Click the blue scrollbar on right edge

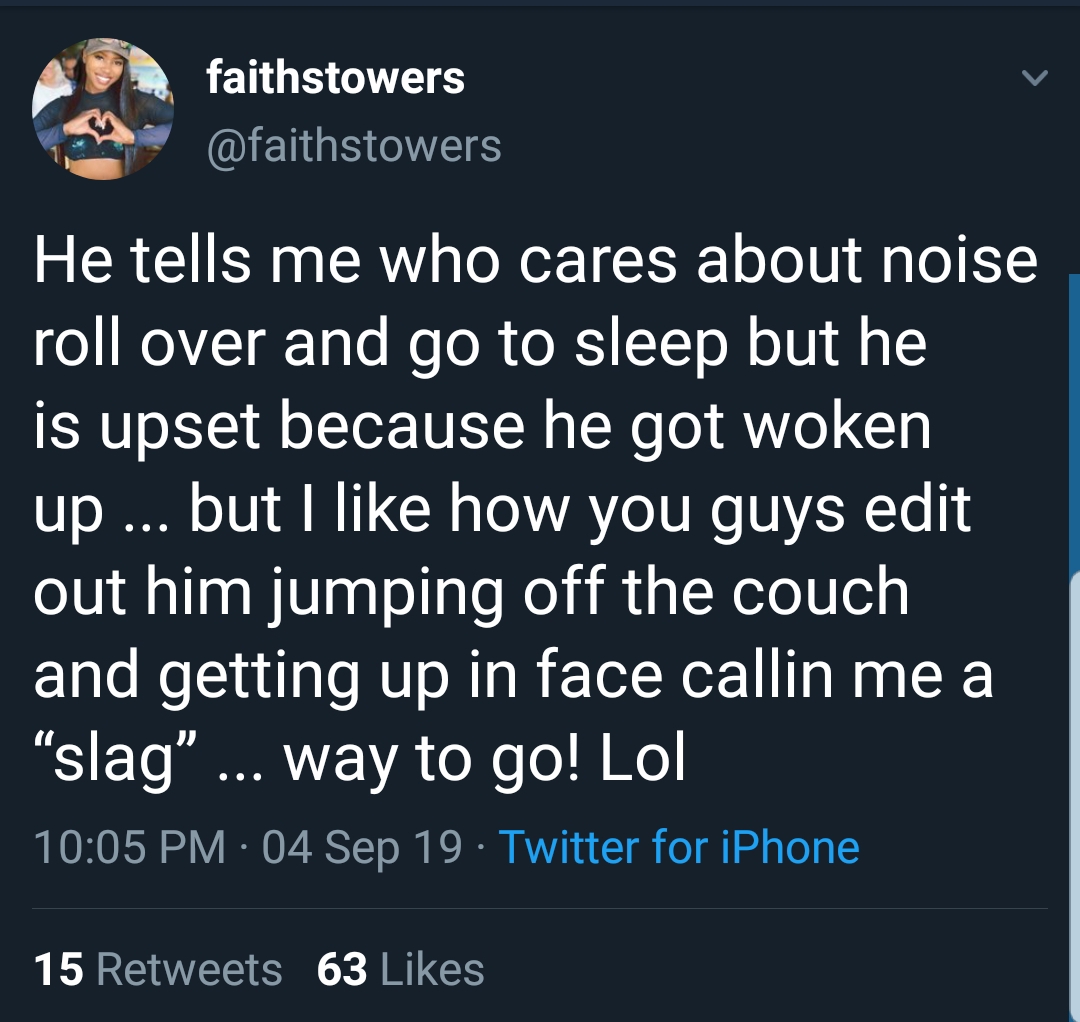tap(1074, 424)
